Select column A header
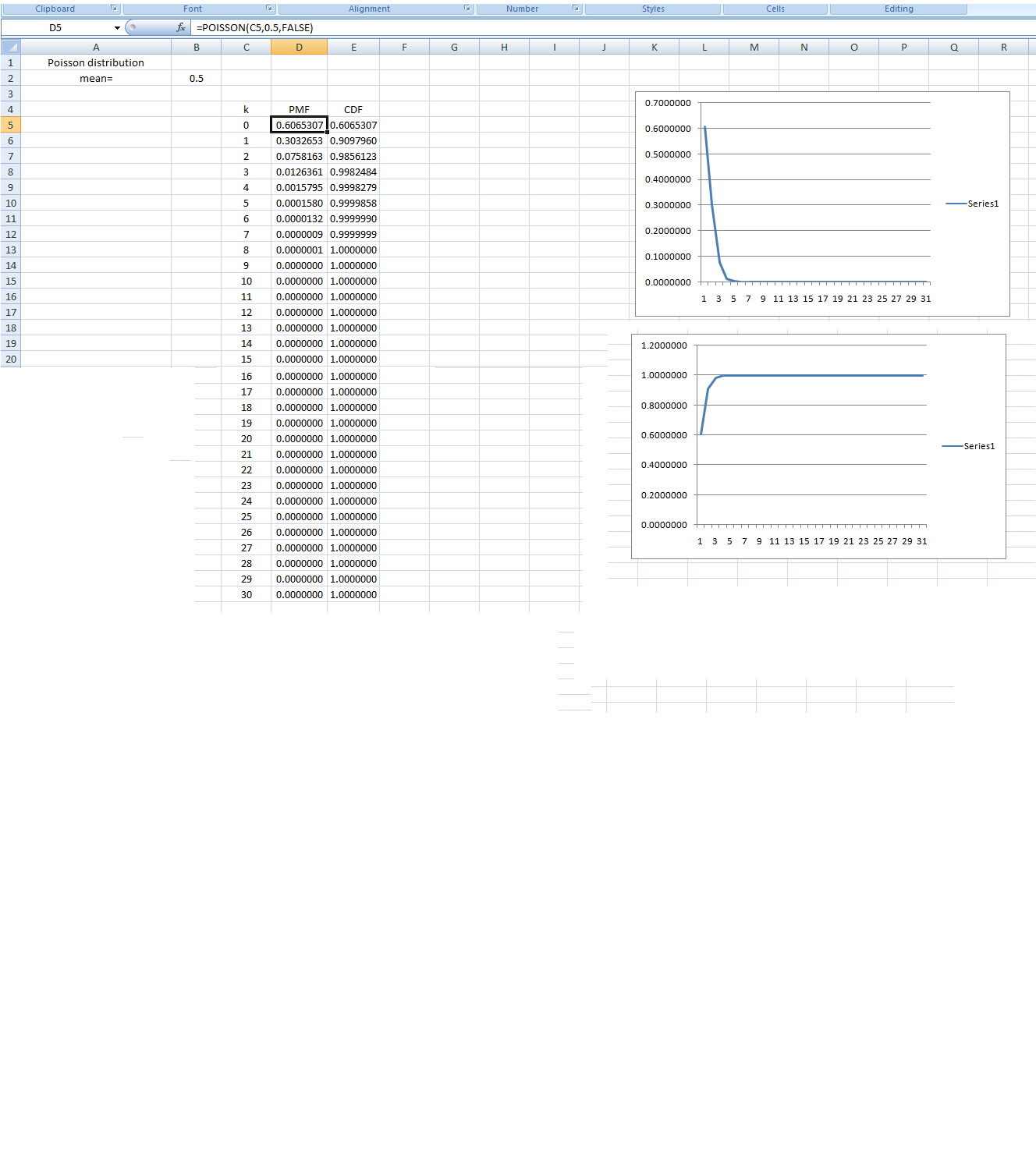1036x1155 pixels. [x=96, y=48]
